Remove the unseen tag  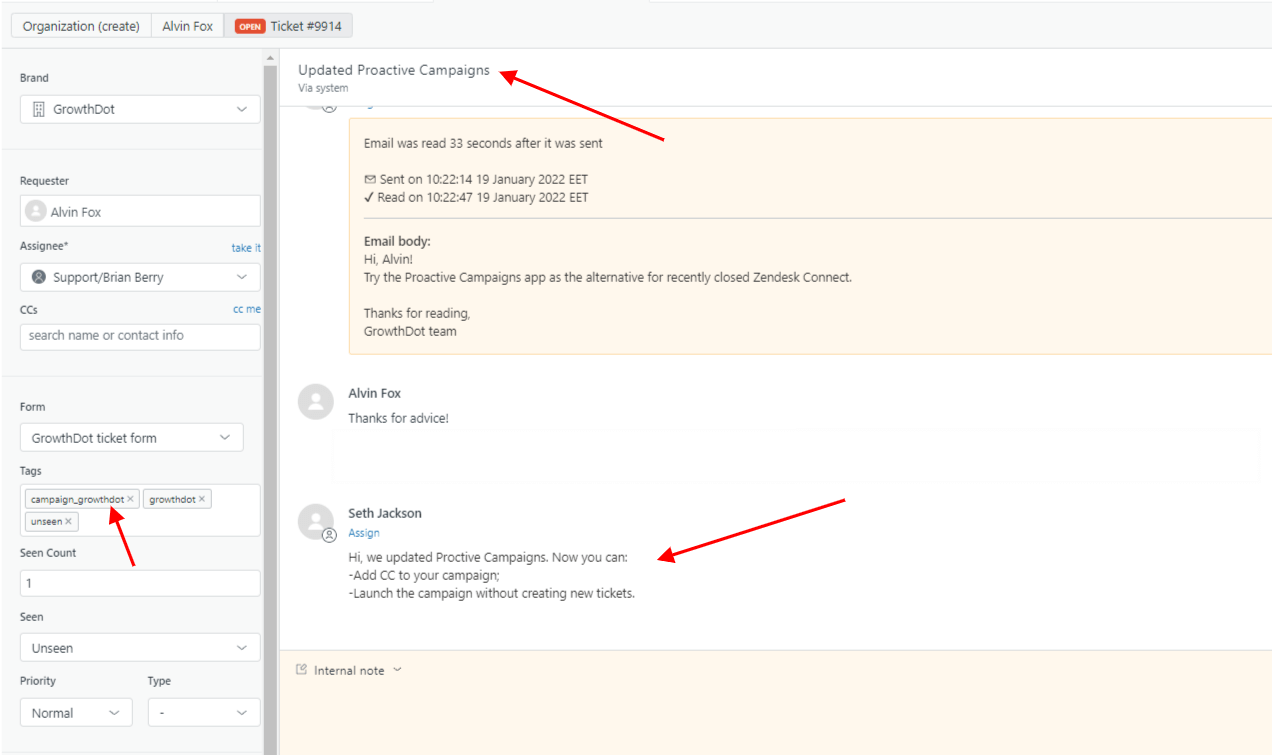tap(68, 521)
